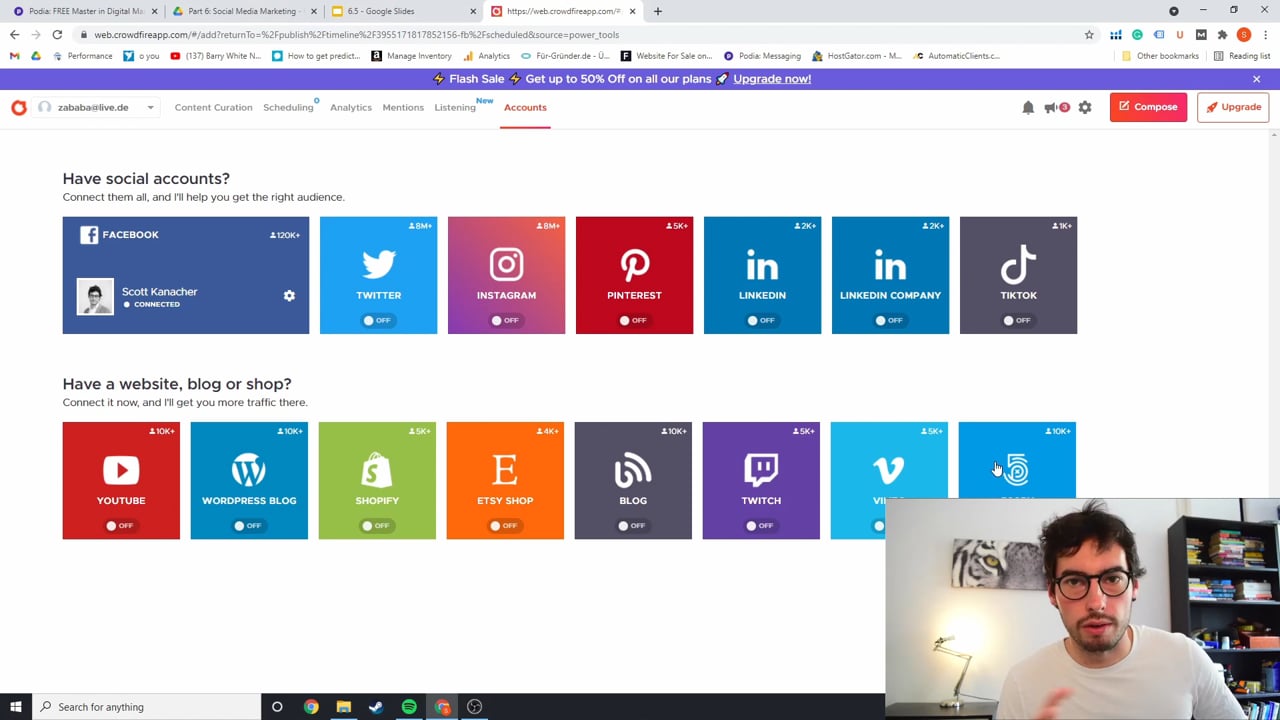Screen dimensions: 1280x720
Task: Switch to the Analytics tab
Action: (x=350, y=107)
